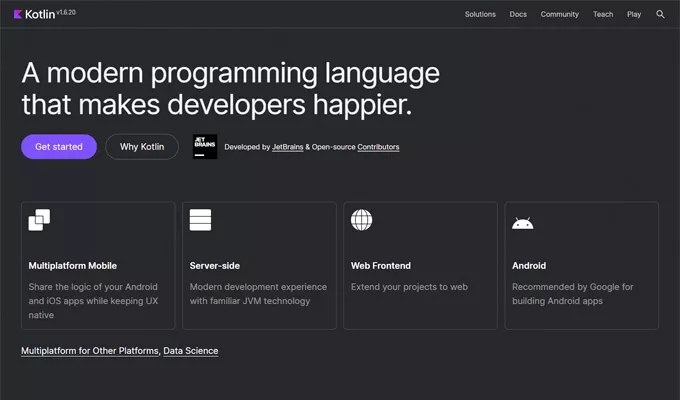Click the Kotlin logo in header
Viewport: 680px width, 400px height.
(x=34, y=14)
